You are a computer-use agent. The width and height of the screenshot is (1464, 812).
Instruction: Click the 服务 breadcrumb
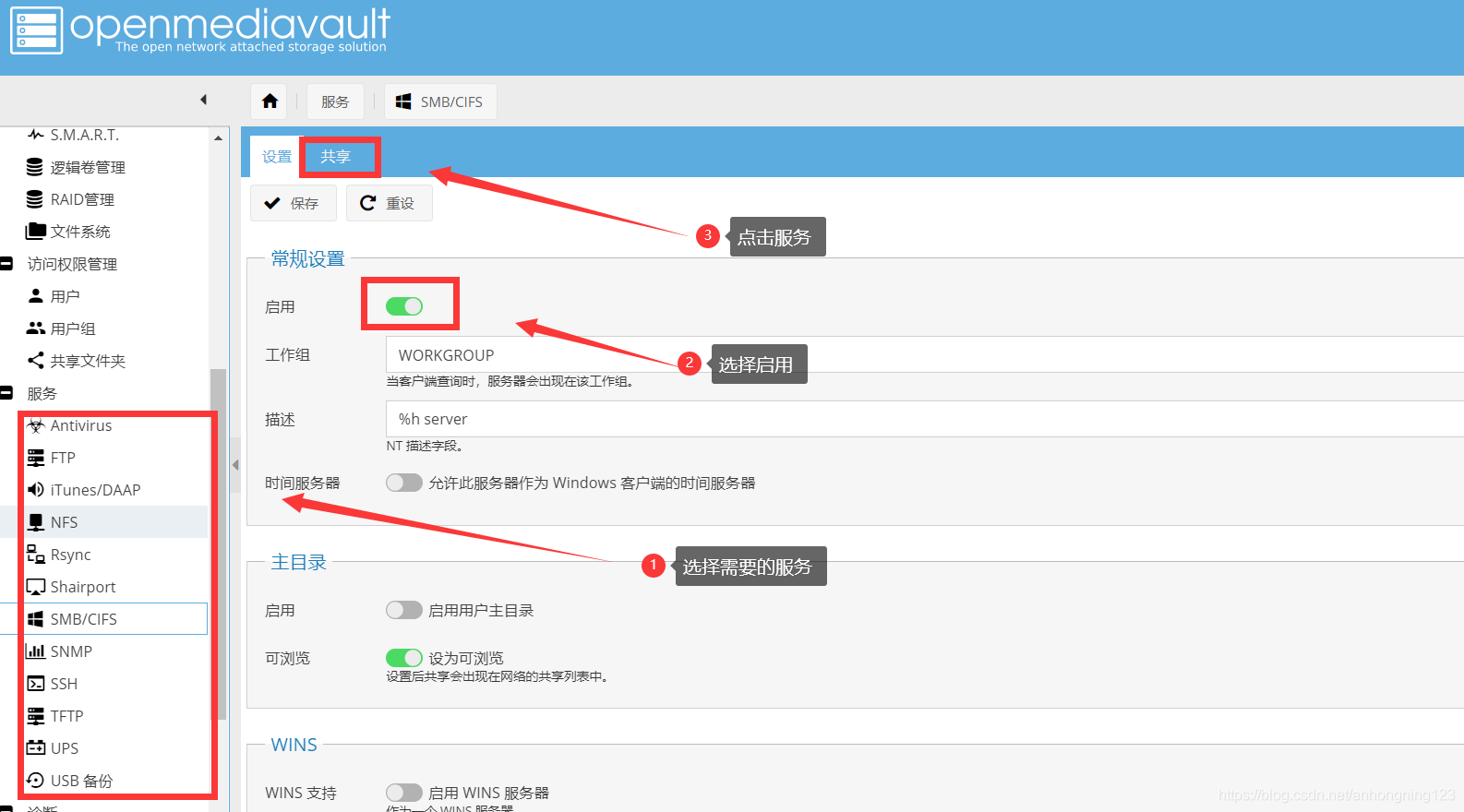click(335, 101)
